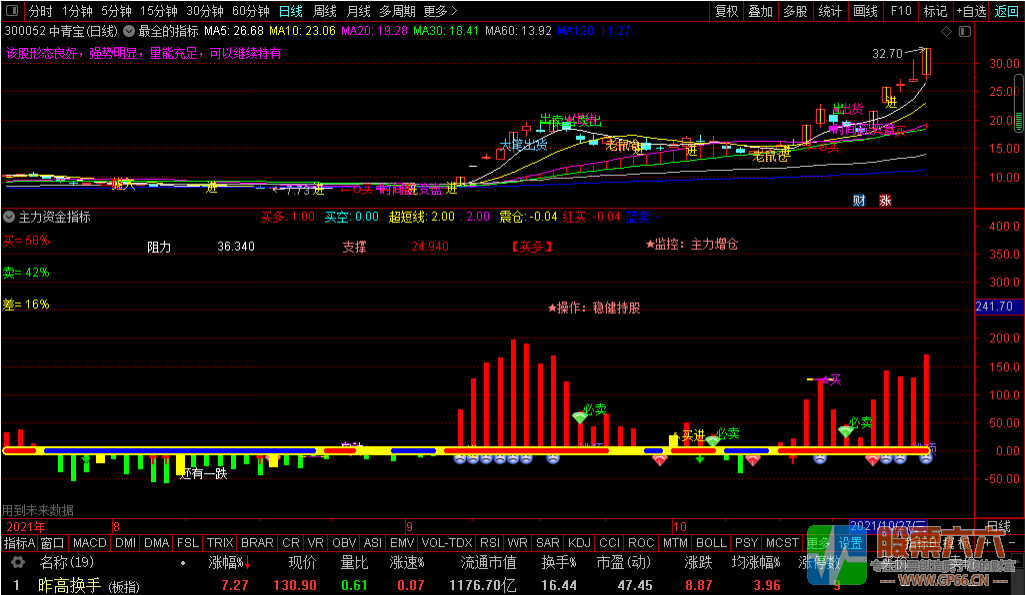Click the 241.70 value on right axis
Viewport: 1025px width, 595px height.
pos(994,306)
